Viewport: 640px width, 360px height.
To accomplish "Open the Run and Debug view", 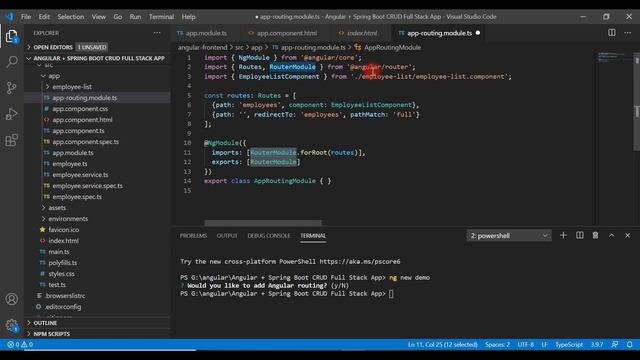I will coord(11,114).
